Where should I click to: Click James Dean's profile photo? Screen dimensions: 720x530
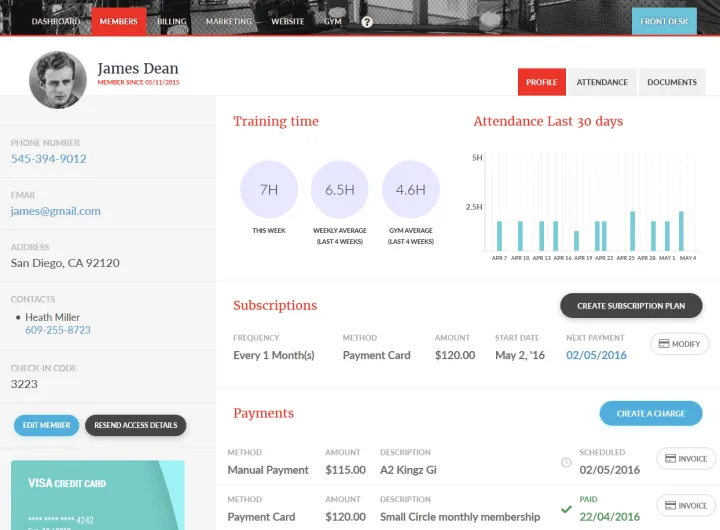[x=58, y=80]
